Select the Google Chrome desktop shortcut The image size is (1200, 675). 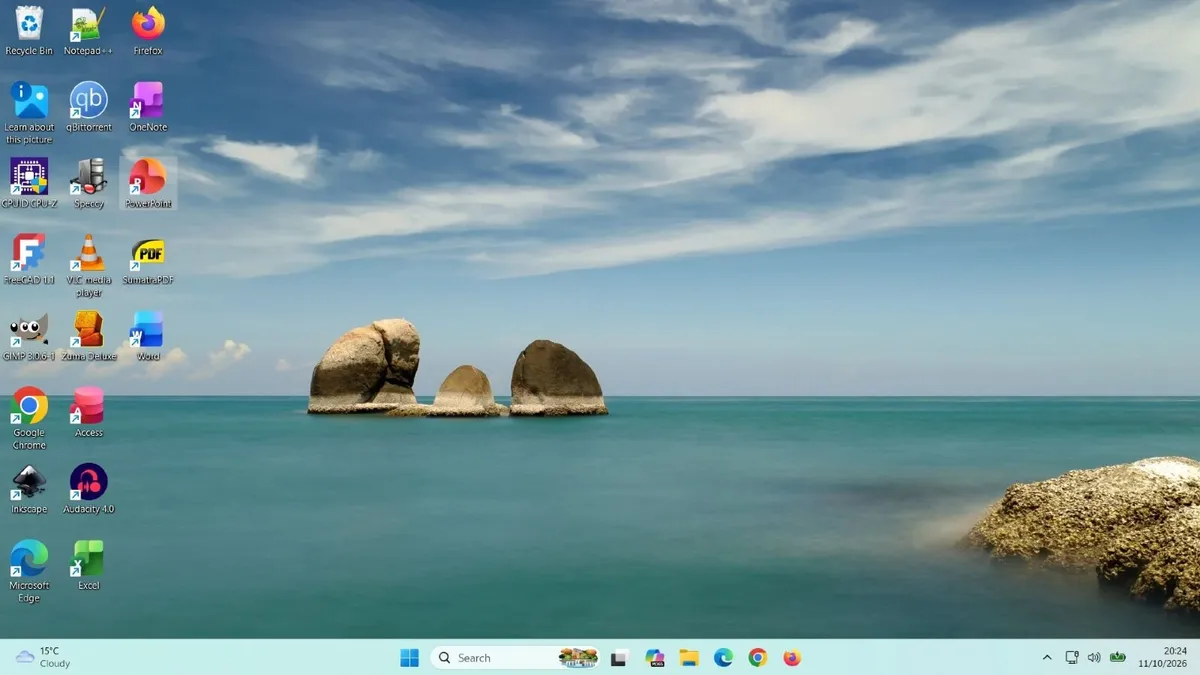click(29, 418)
